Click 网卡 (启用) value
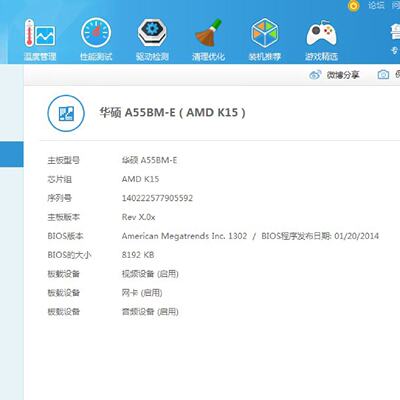The image size is (400, 400). tap(142, 293)
